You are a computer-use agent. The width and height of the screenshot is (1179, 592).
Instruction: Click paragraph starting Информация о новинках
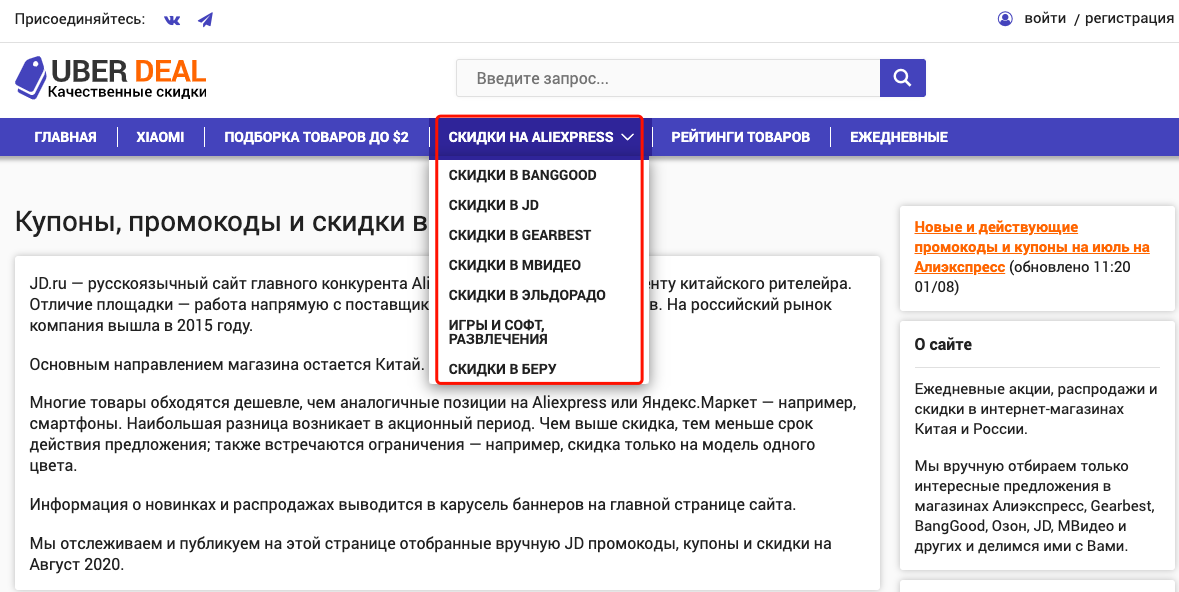click(413, 505)
